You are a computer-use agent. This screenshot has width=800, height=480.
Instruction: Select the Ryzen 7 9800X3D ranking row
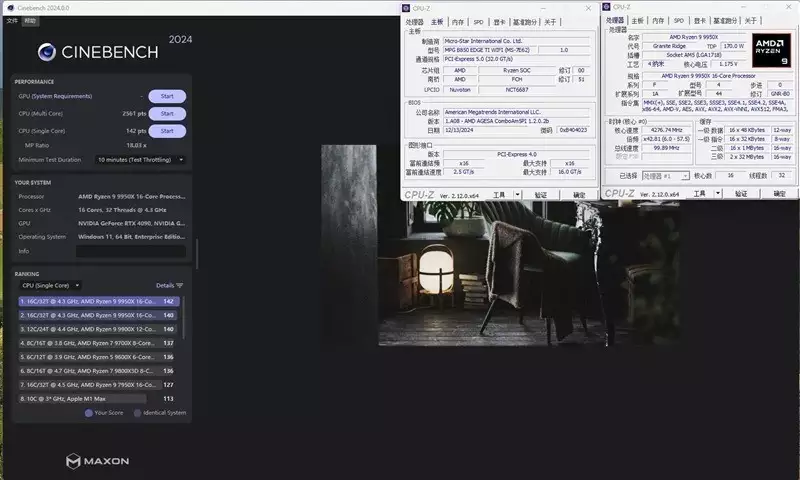click(98, 371)
